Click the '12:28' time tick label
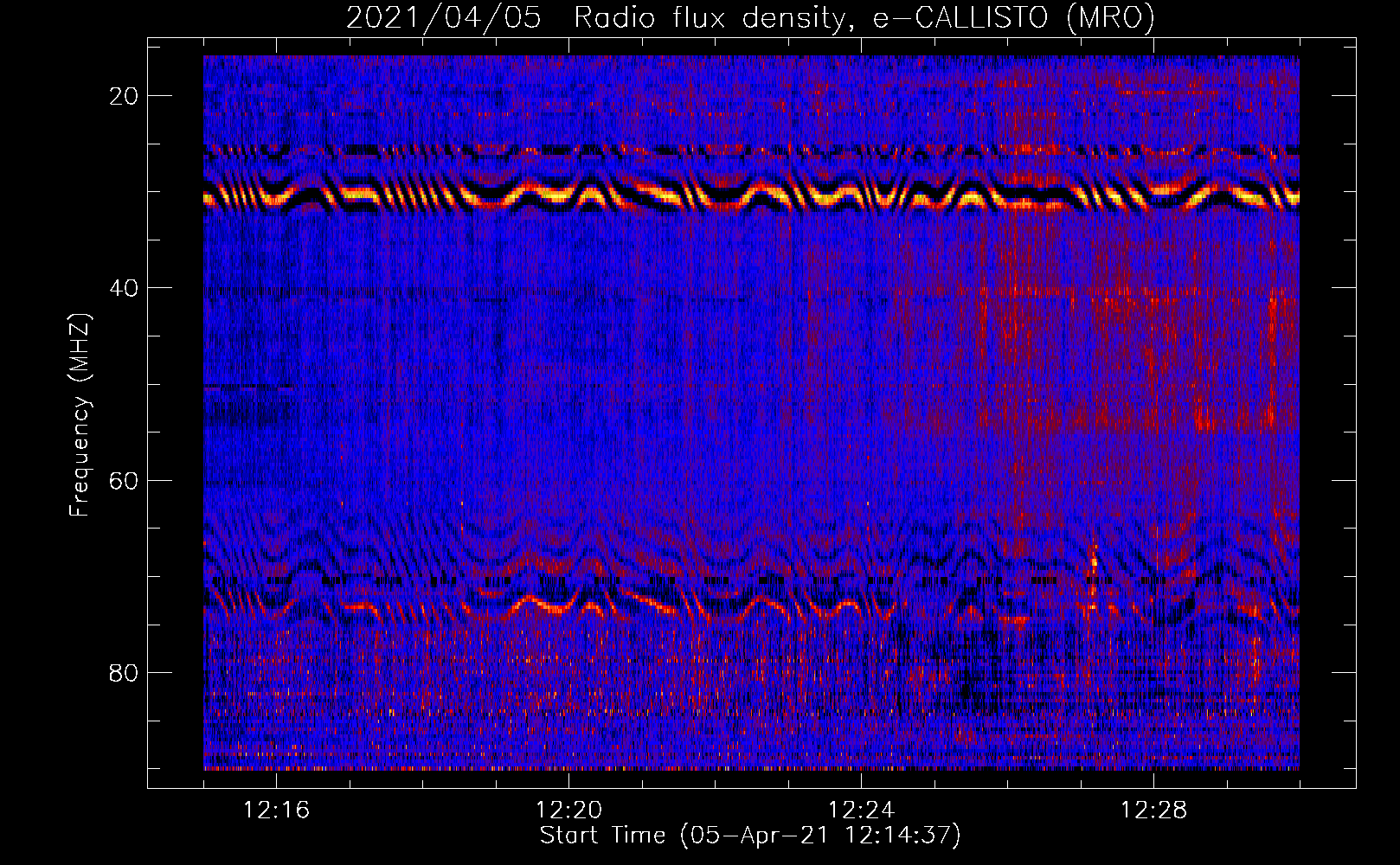Screen dimensions: 1400x865 [x=1154, y=811]
